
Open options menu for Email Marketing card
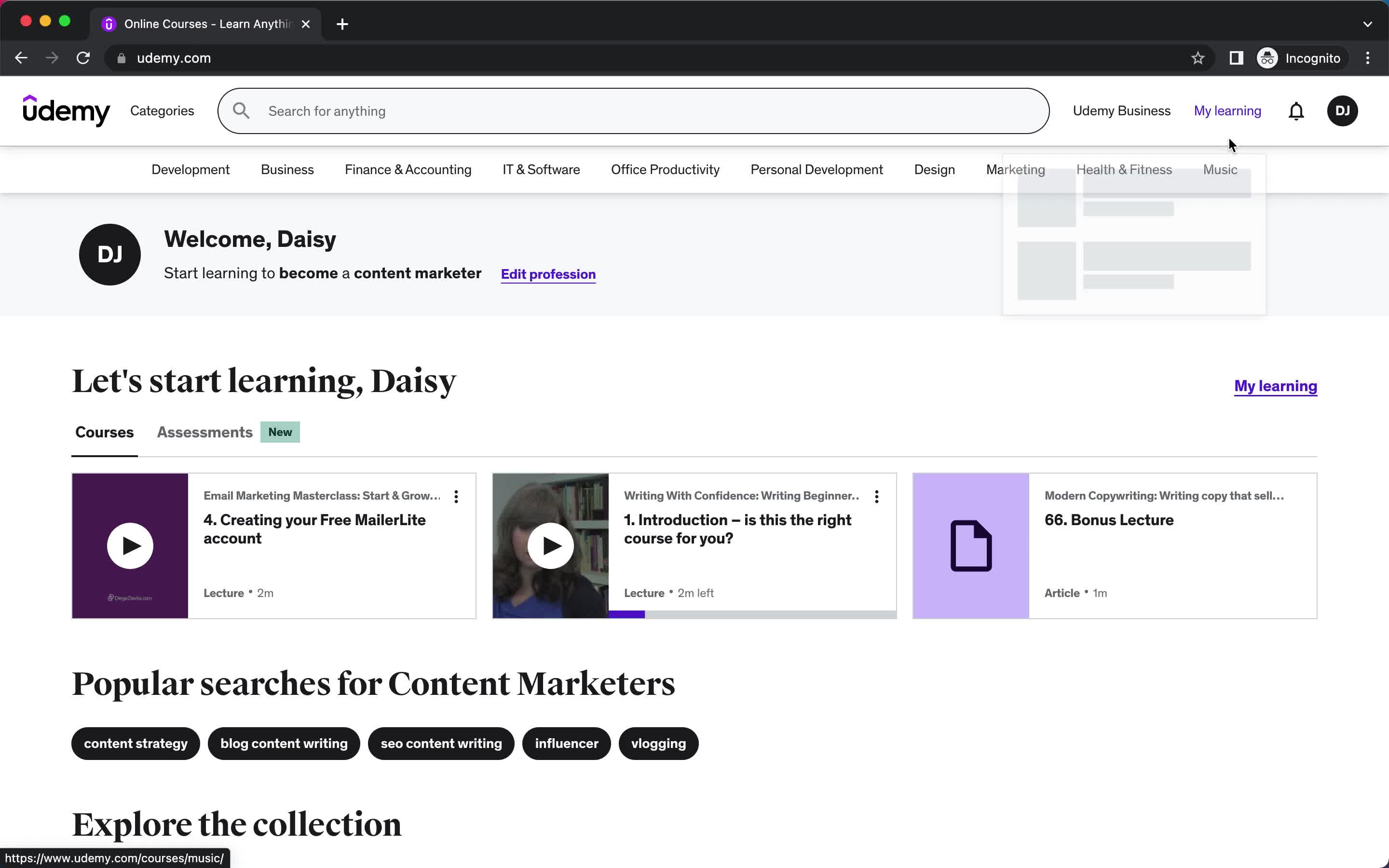pos(456,497)
